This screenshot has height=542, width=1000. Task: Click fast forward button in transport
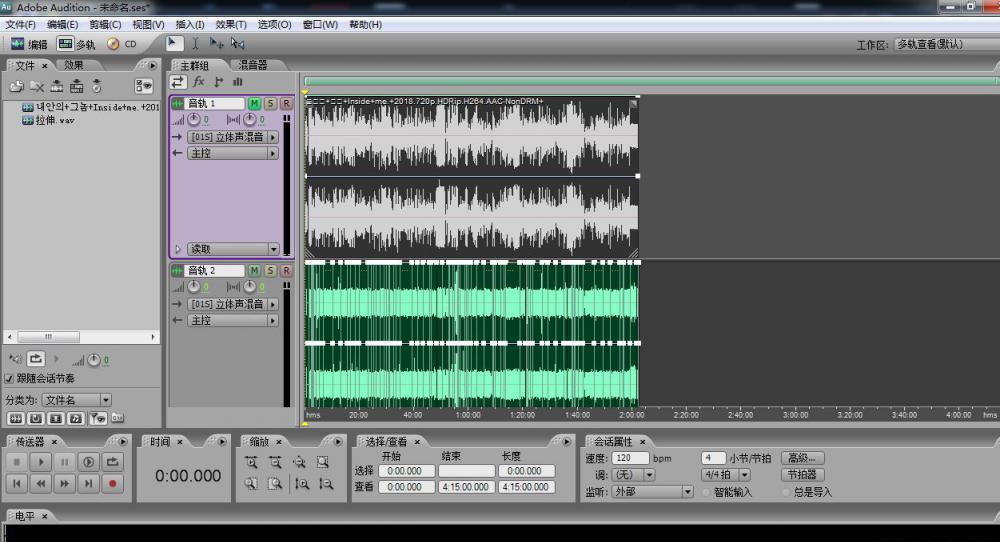(64, 483)
